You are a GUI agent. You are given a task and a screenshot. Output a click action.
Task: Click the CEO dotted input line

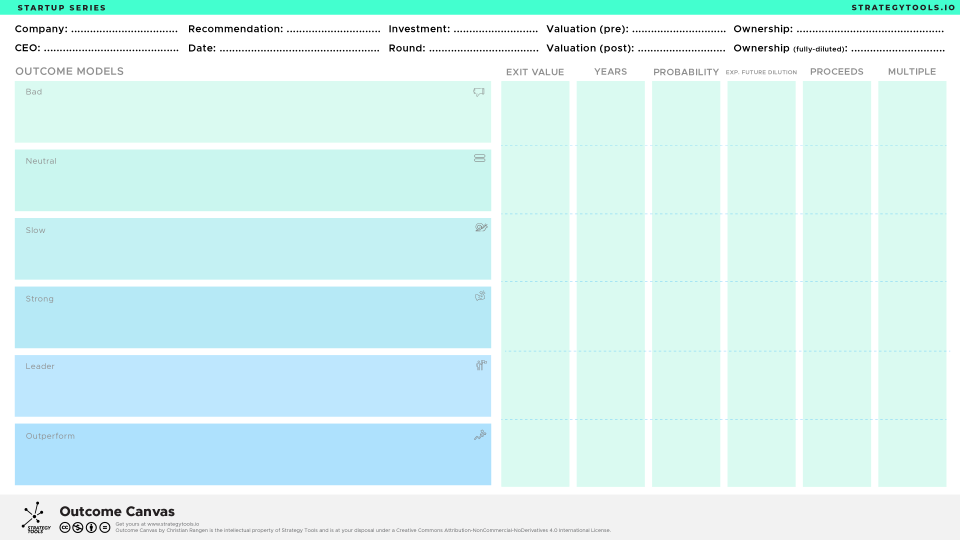point(111,49)
